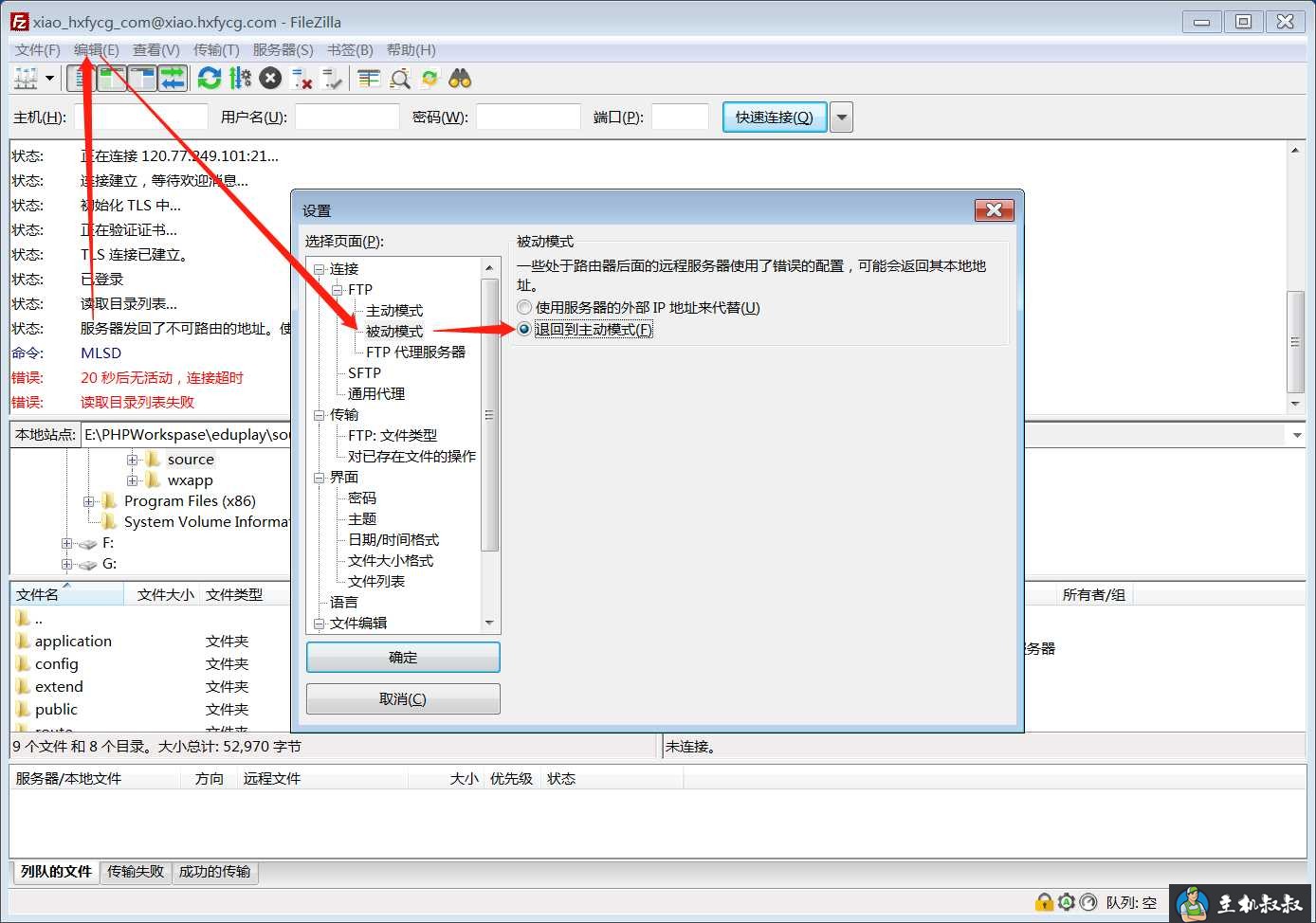
Task: Open the directory listing filters icon
Action: point(369,79)
